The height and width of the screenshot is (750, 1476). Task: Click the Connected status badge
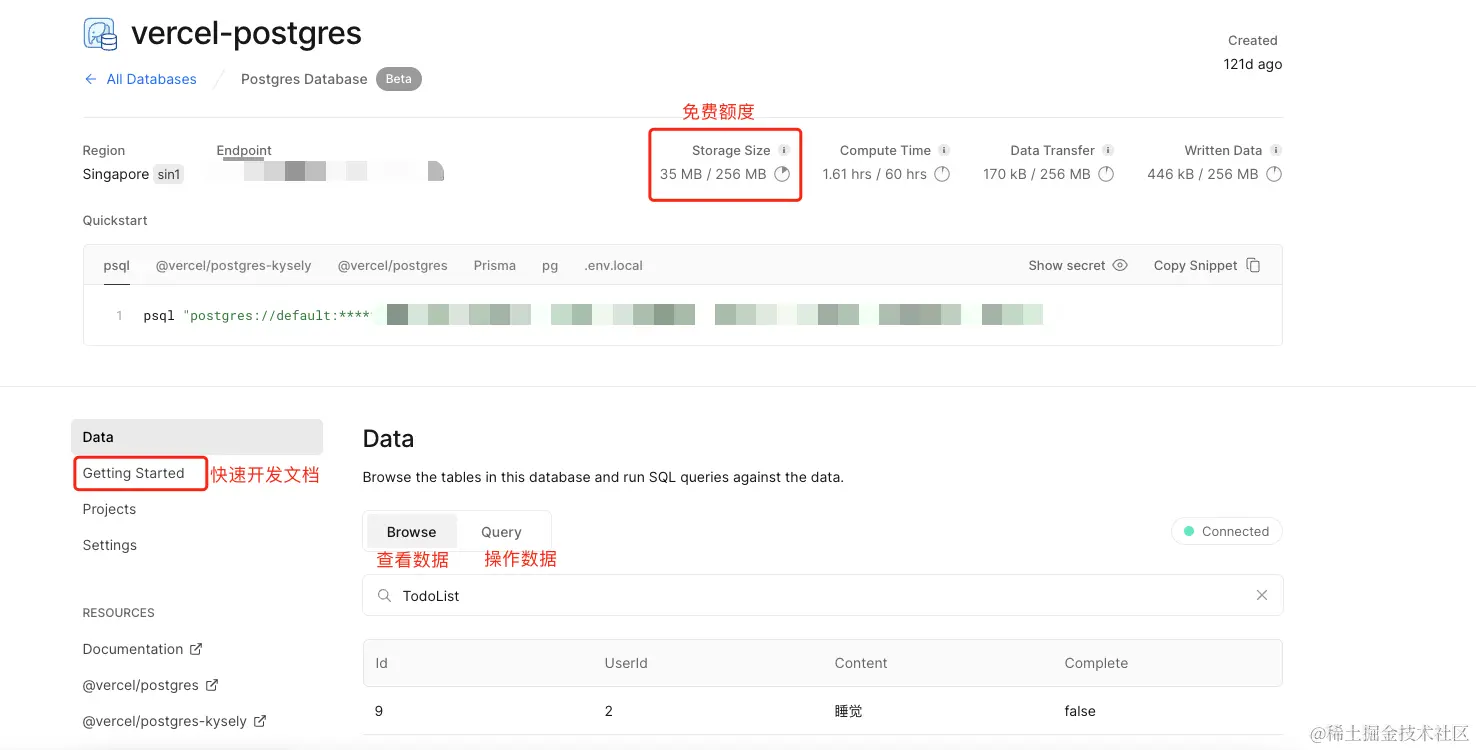1226,531
